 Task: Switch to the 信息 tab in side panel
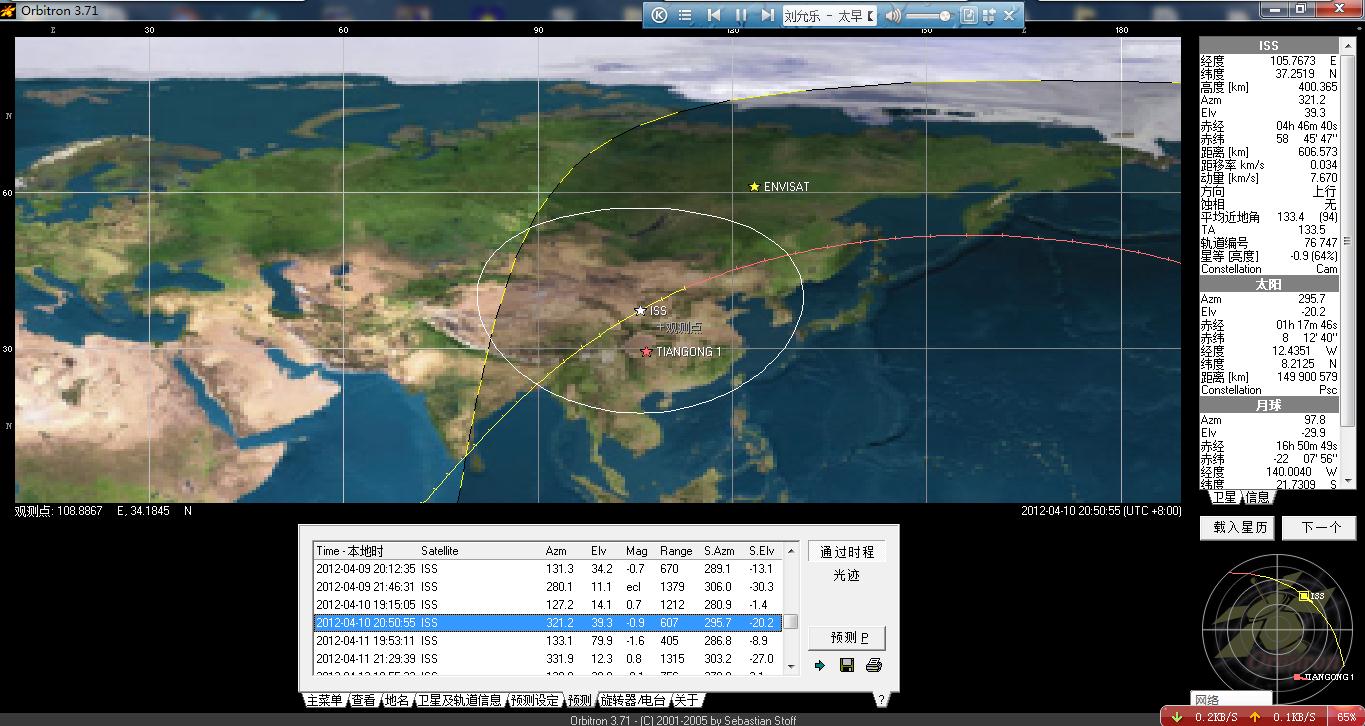pyautogui.click(x=1257, y=497)
